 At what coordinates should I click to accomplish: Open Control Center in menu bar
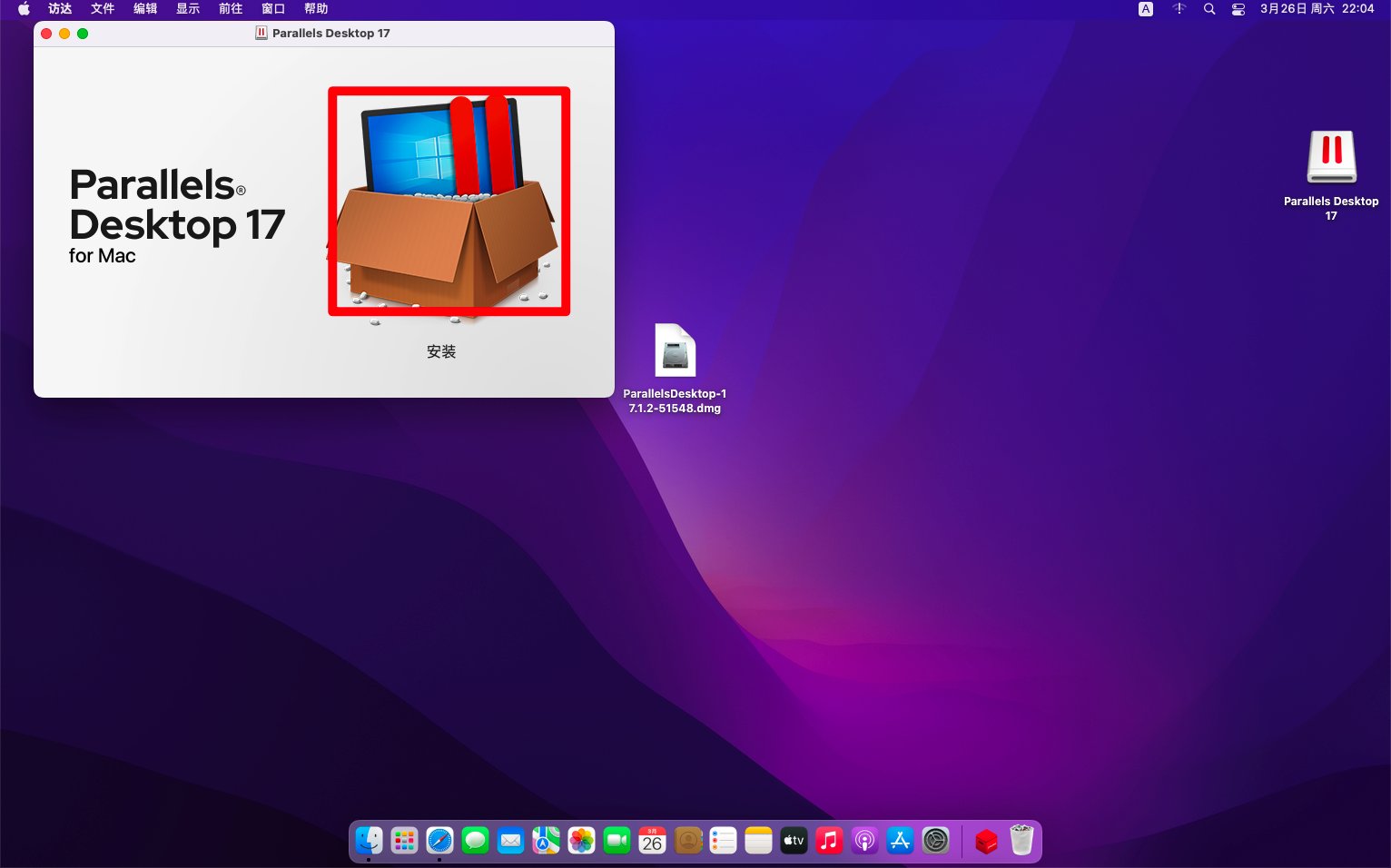[x=1238, y=9]
